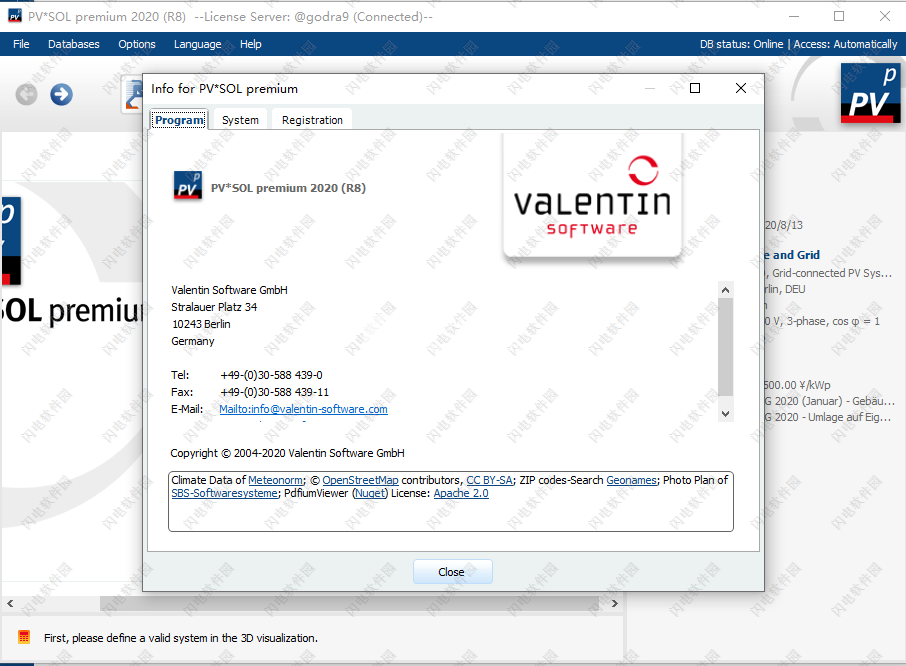The width and height of the screenshot is (906, 666).
Task: Click the 'Copyright © 2004-2020 Valentin Software GmbH' text
Action: pos(287,453)
